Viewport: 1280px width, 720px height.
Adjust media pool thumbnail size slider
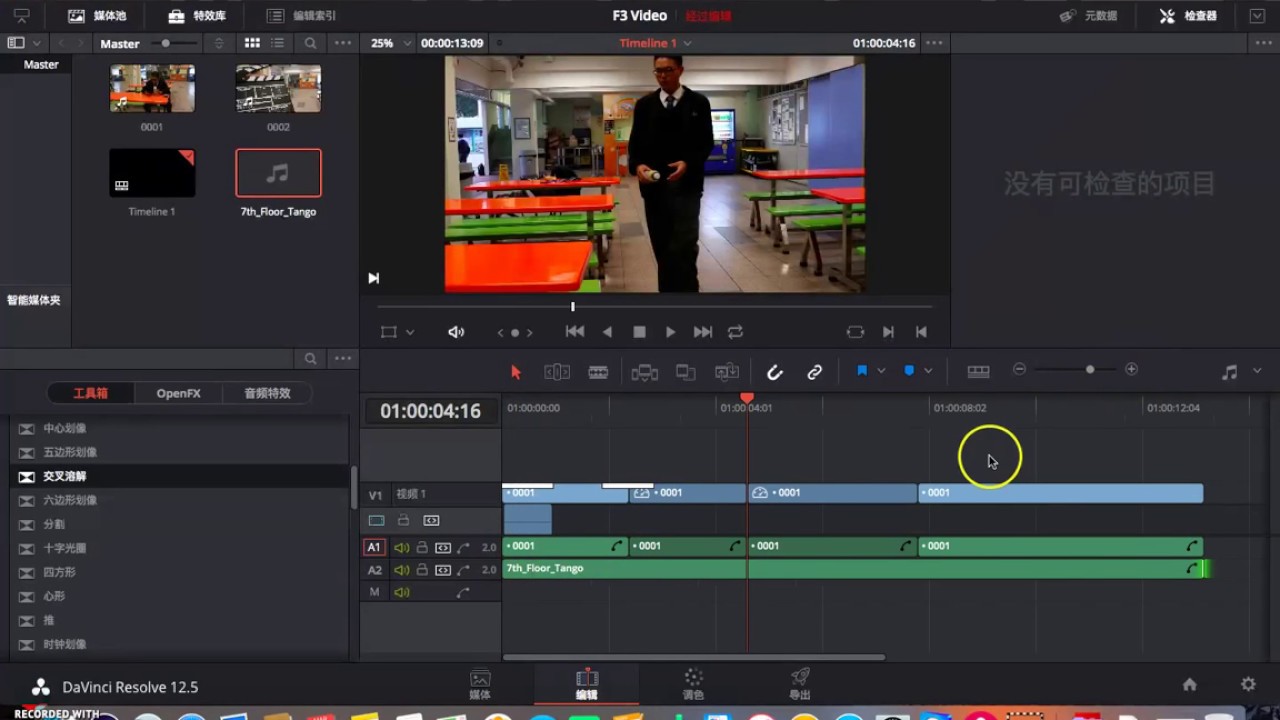[165, 43]
